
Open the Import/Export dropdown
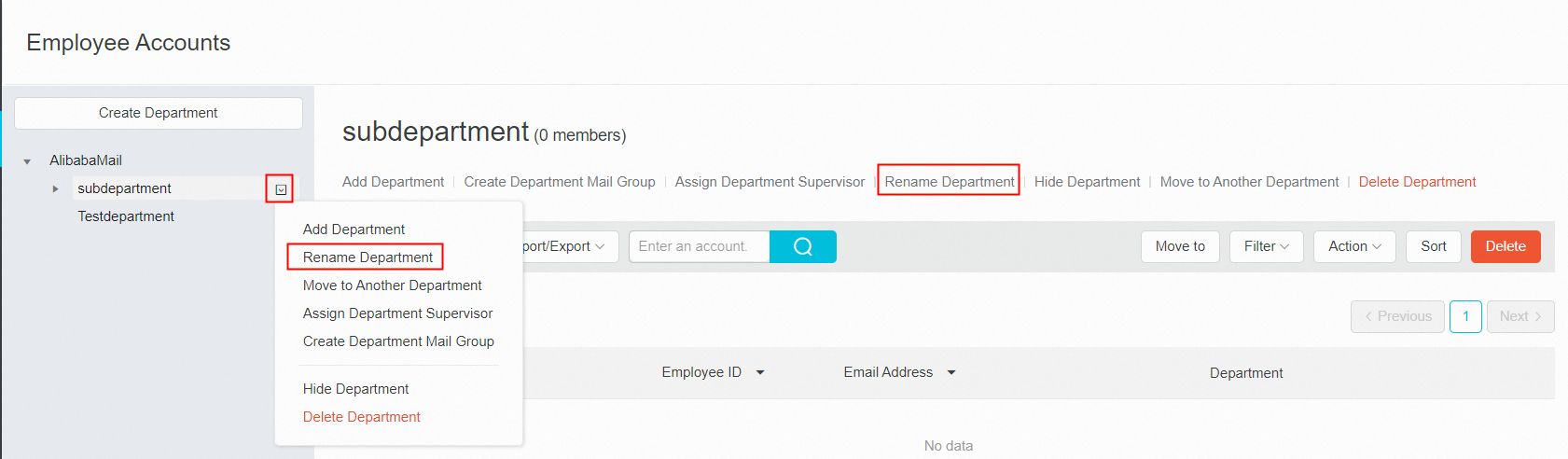tap(570, 246)
